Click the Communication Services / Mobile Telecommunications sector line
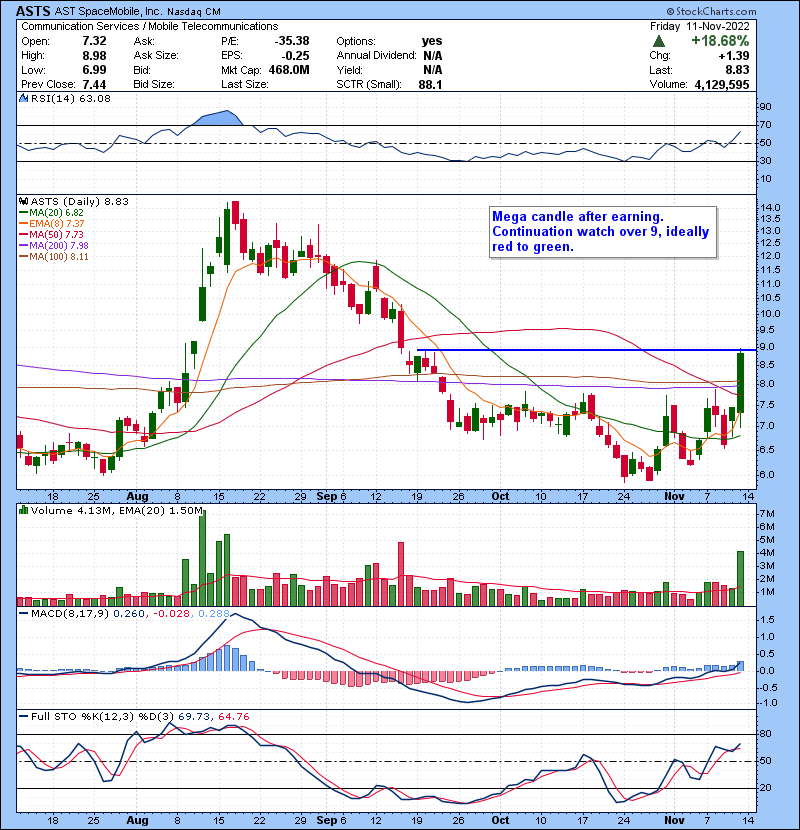Viewport: 800px width, 830px height. point(149,26)
